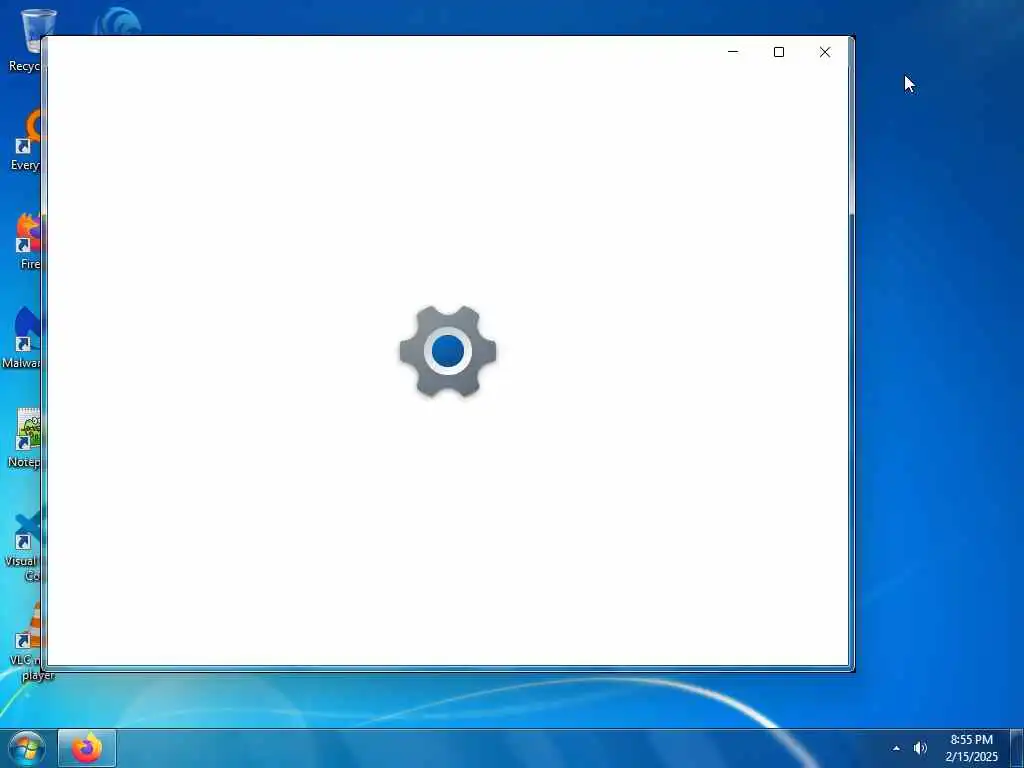Image resolution: width=1024 pixels, height=768 pixels.
Task: Select the Everything desktop shortcut
Action: click(x=25, y=140)
